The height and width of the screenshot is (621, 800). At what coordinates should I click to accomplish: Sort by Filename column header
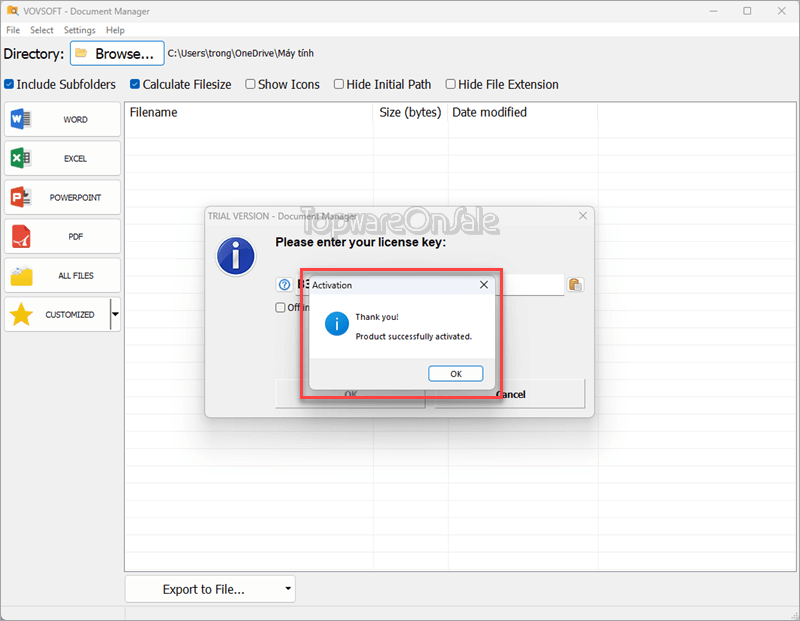[249, 112]
